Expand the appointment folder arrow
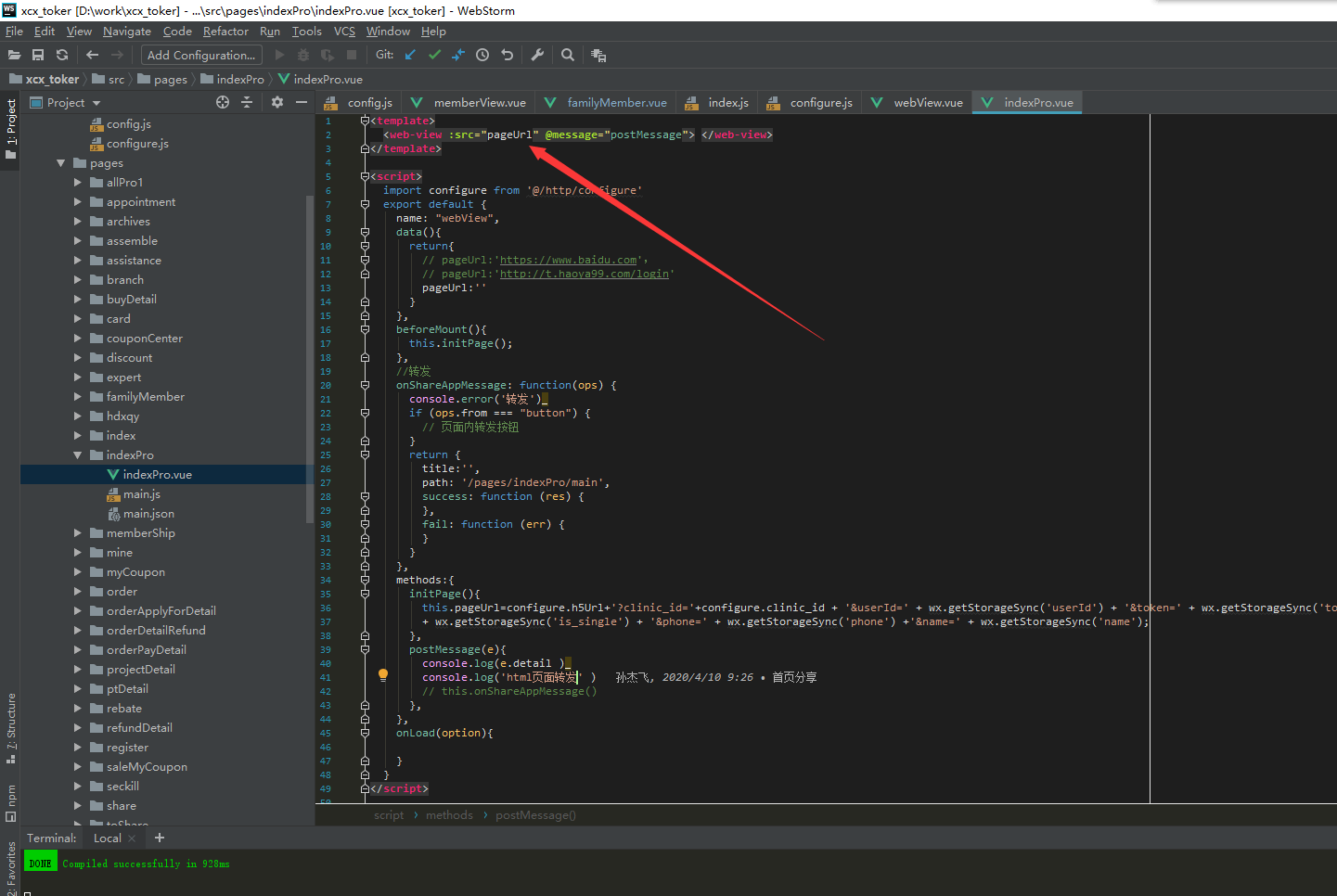This screenshot has height=896, width=1337. tap(78, 202)
